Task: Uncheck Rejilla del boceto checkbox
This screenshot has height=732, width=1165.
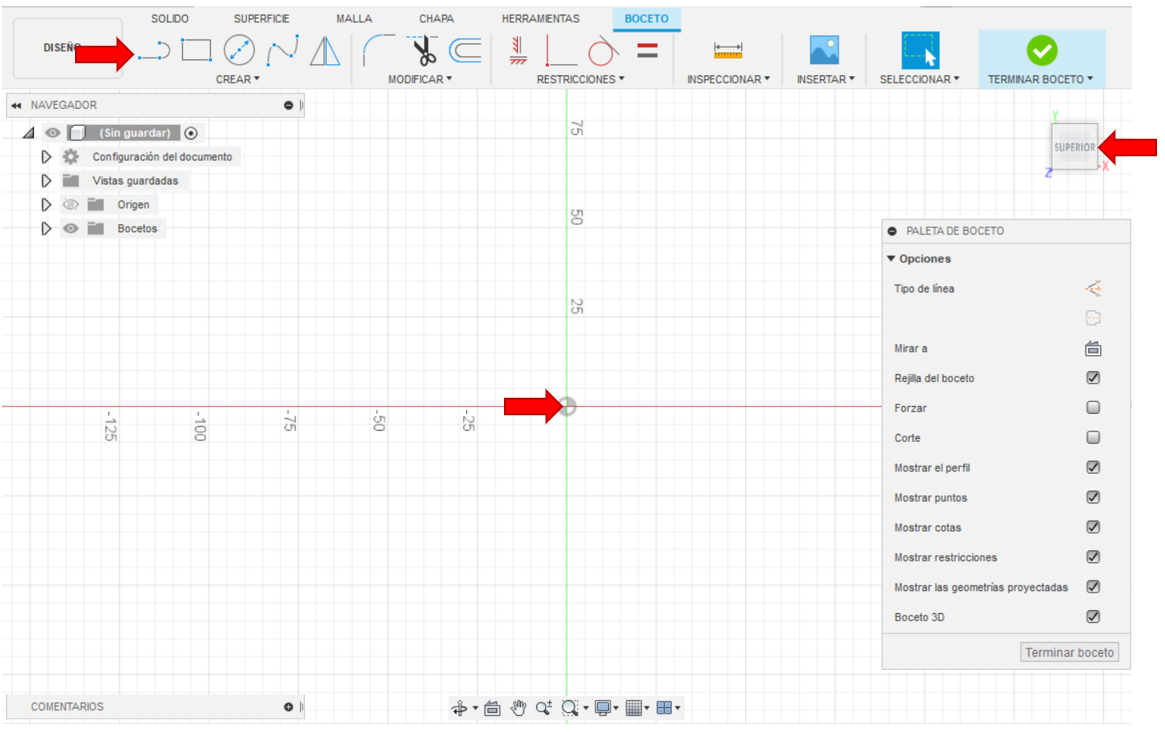Action: tap(1092, 378)
